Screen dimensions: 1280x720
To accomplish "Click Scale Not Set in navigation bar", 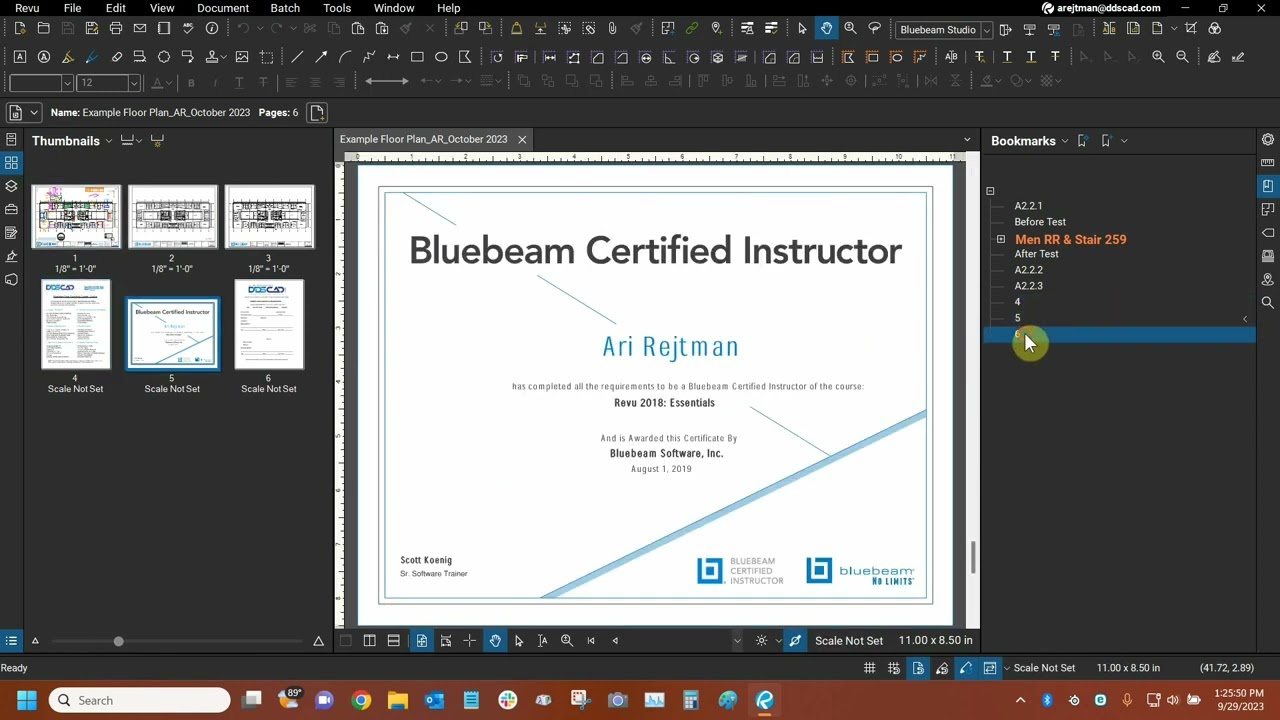I will click(x=849, y=641).
